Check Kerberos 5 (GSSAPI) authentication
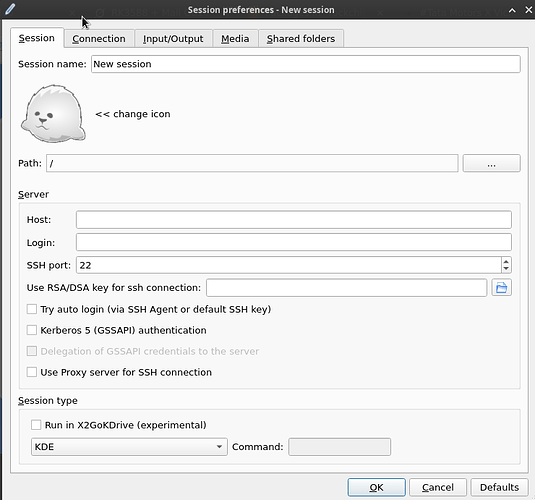Image resolution: width=535 pixels, height=500 pixels. point(32,330)
